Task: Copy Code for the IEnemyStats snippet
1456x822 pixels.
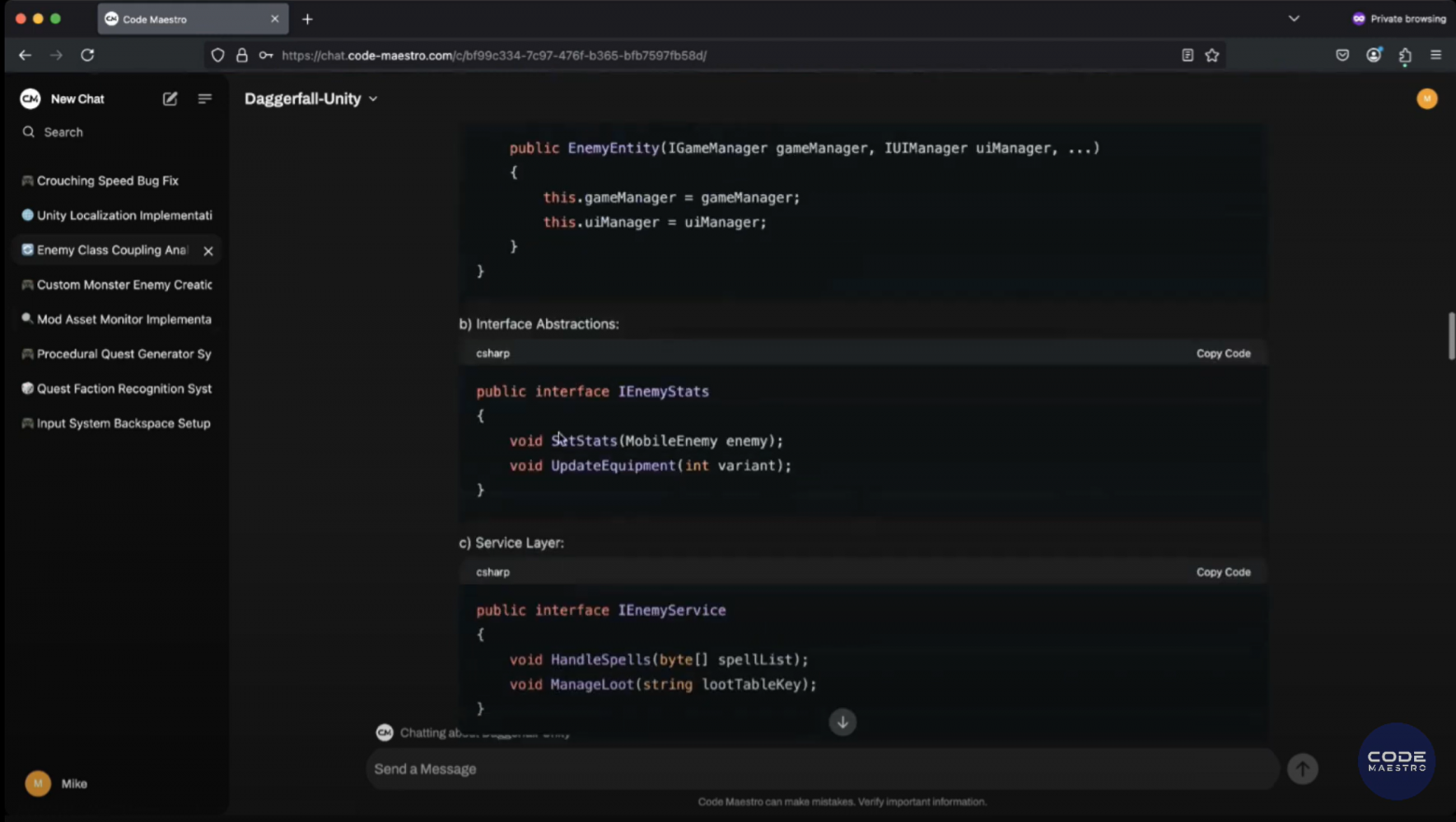Action: click(1223, 353)
